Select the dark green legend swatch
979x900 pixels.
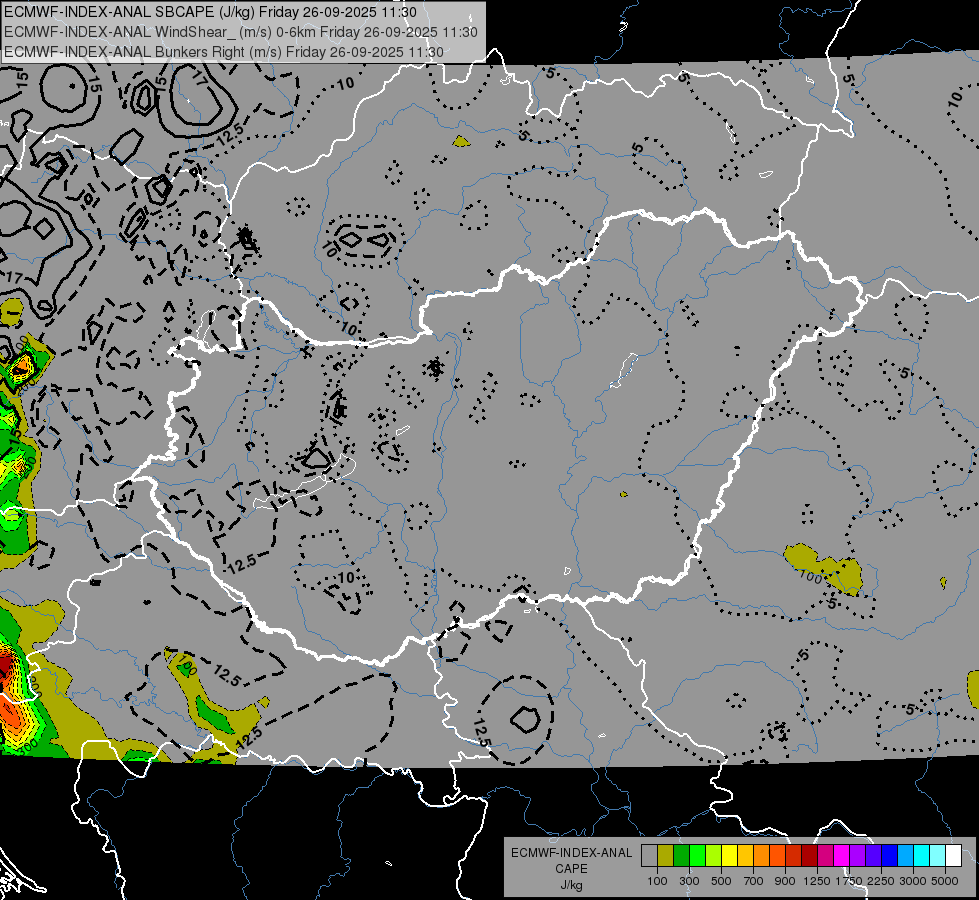pos(681,856)
